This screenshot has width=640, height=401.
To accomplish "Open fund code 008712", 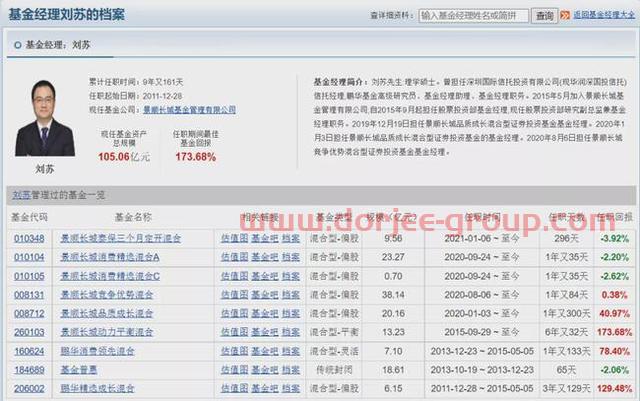I will (29, 314).
